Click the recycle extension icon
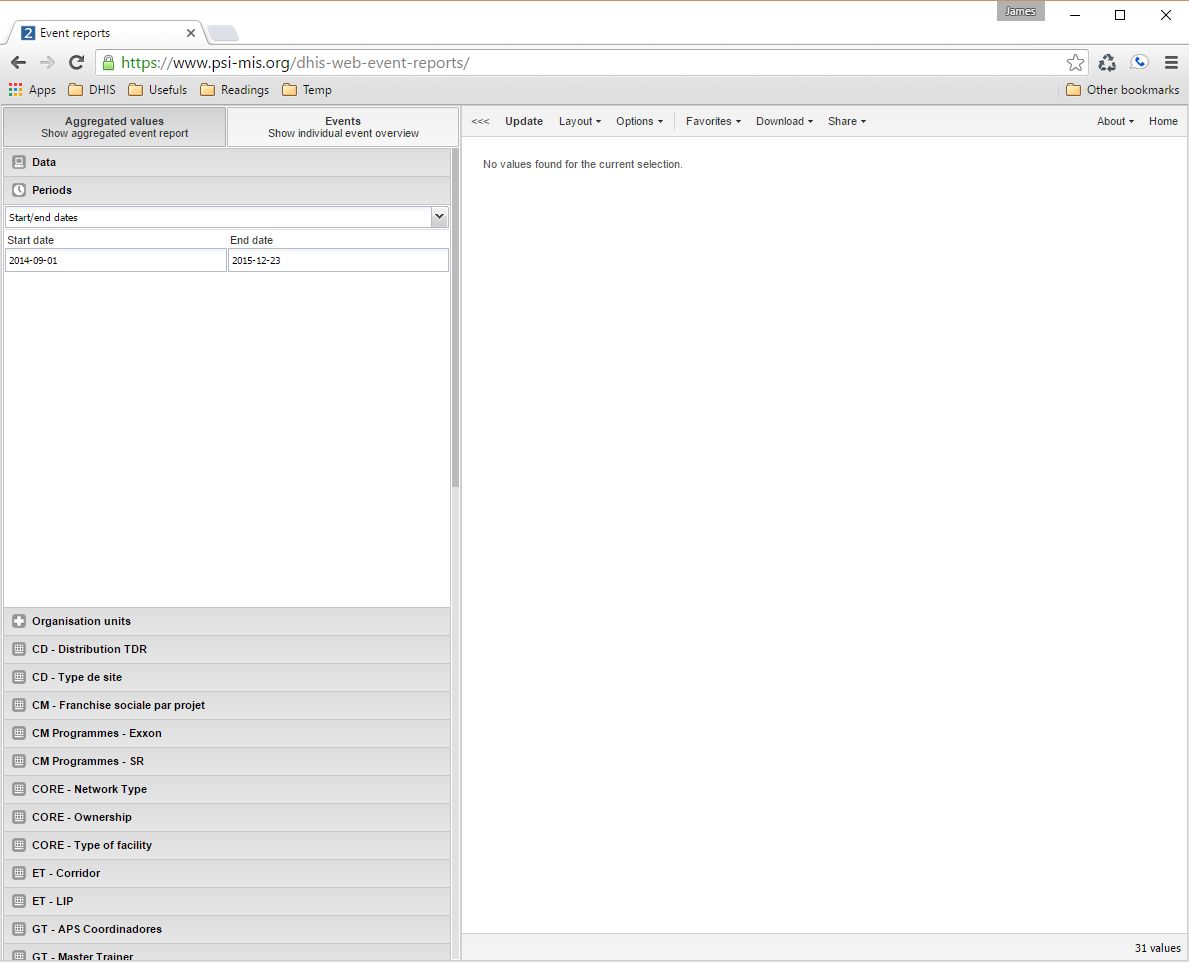The image size is (1189, 962). tap(1107, 63)
